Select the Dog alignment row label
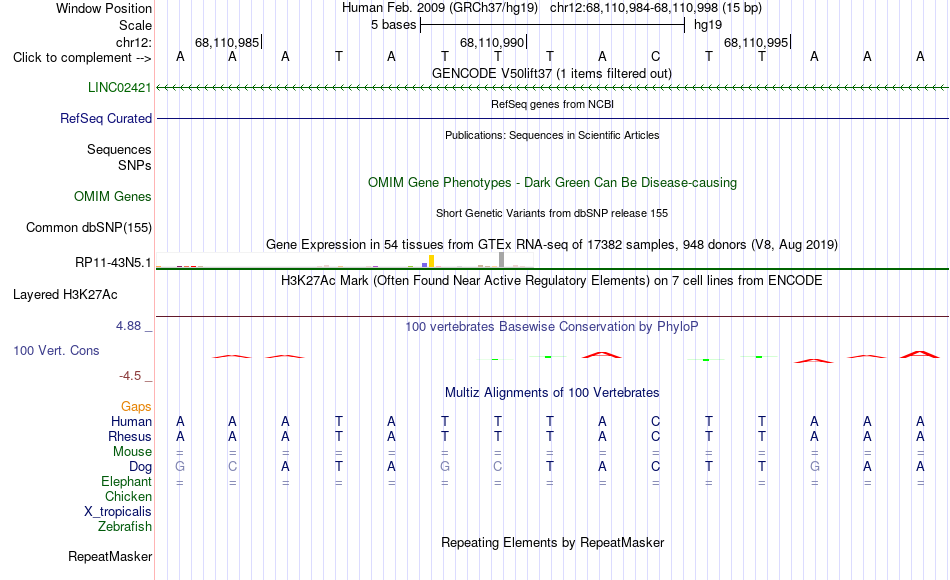950x580 pixels. [141, 467]
